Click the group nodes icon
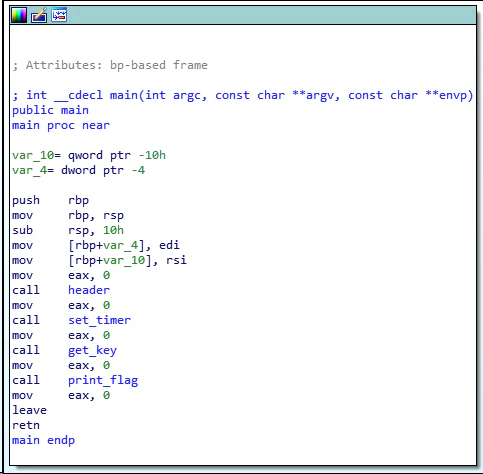 [x=59, y=15]
